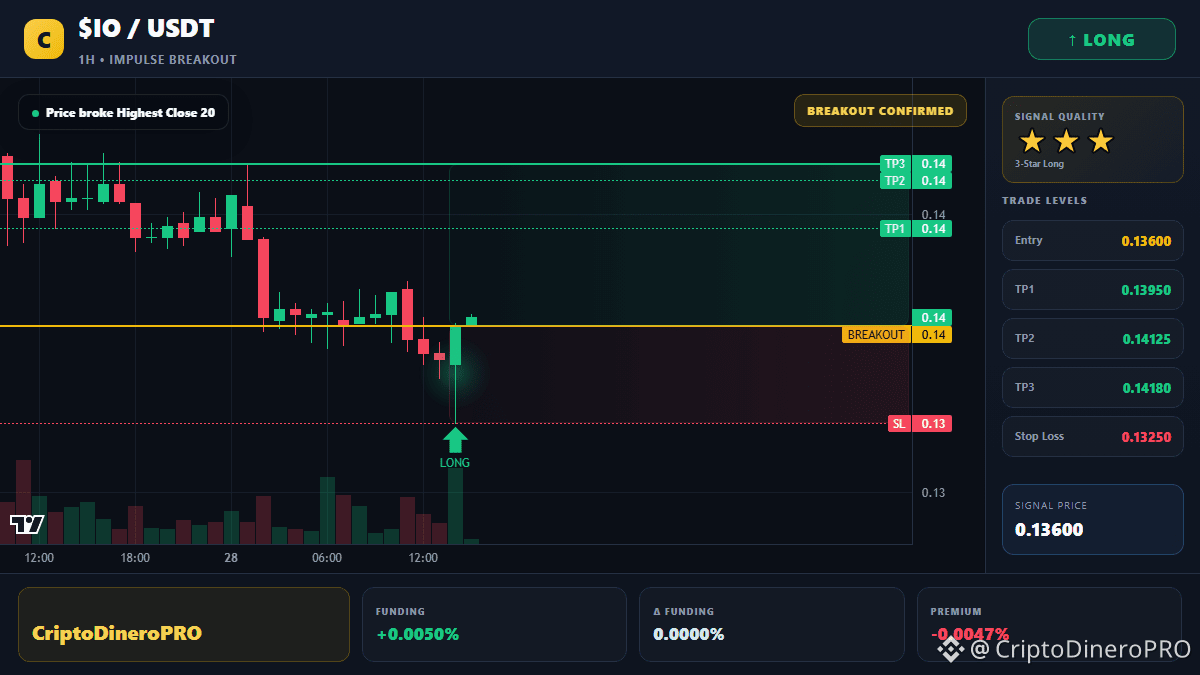This screenshot has height=675, width=1200.
Task: Click the first star in Signal Quality
Action: [1031, 141]
